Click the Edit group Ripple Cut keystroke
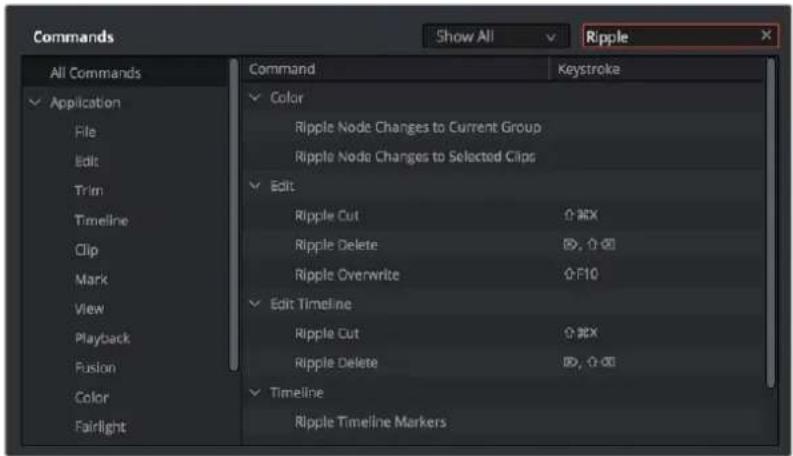793x456 pixels. tap(581, 215)
